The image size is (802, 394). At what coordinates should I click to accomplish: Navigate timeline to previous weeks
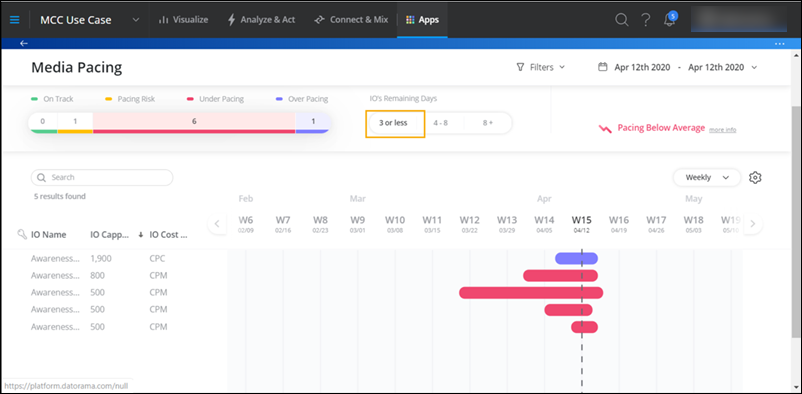217,224
